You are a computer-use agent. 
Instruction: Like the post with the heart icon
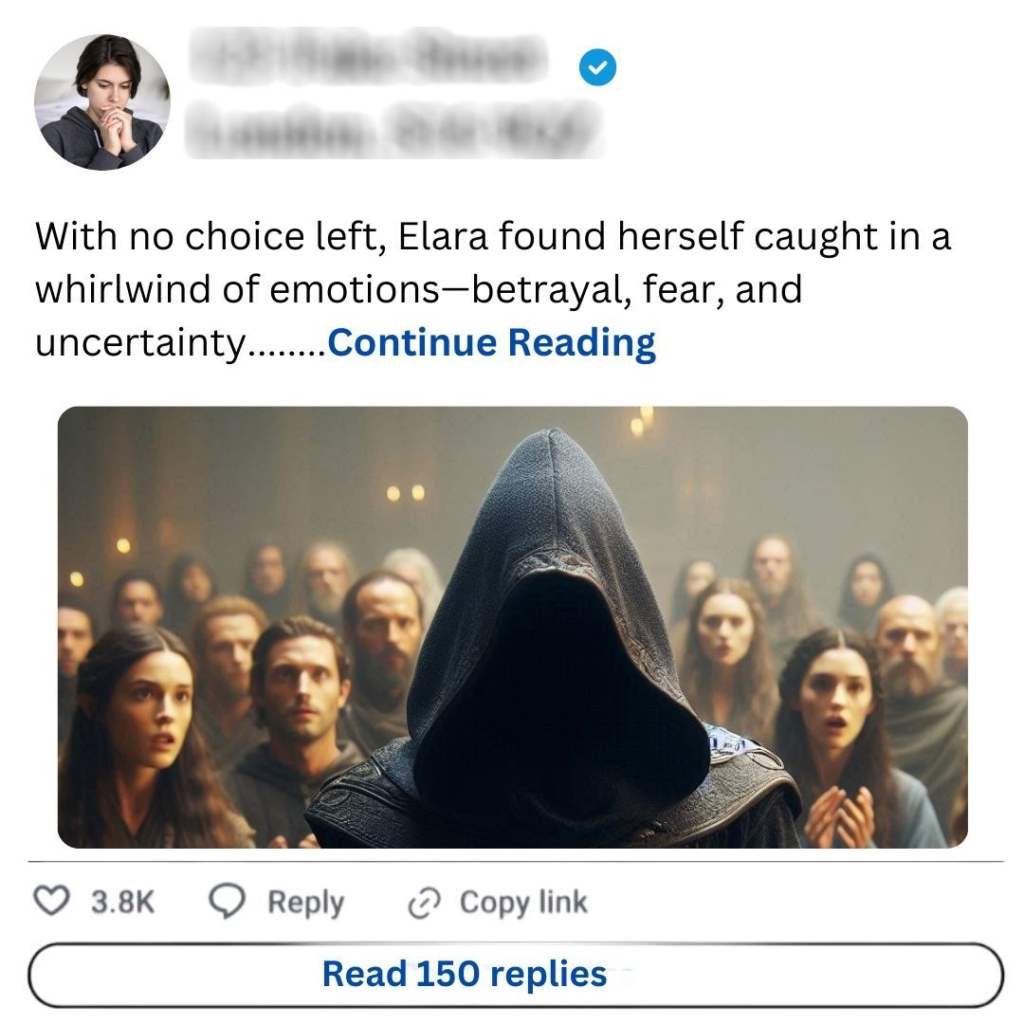(51, 901)
